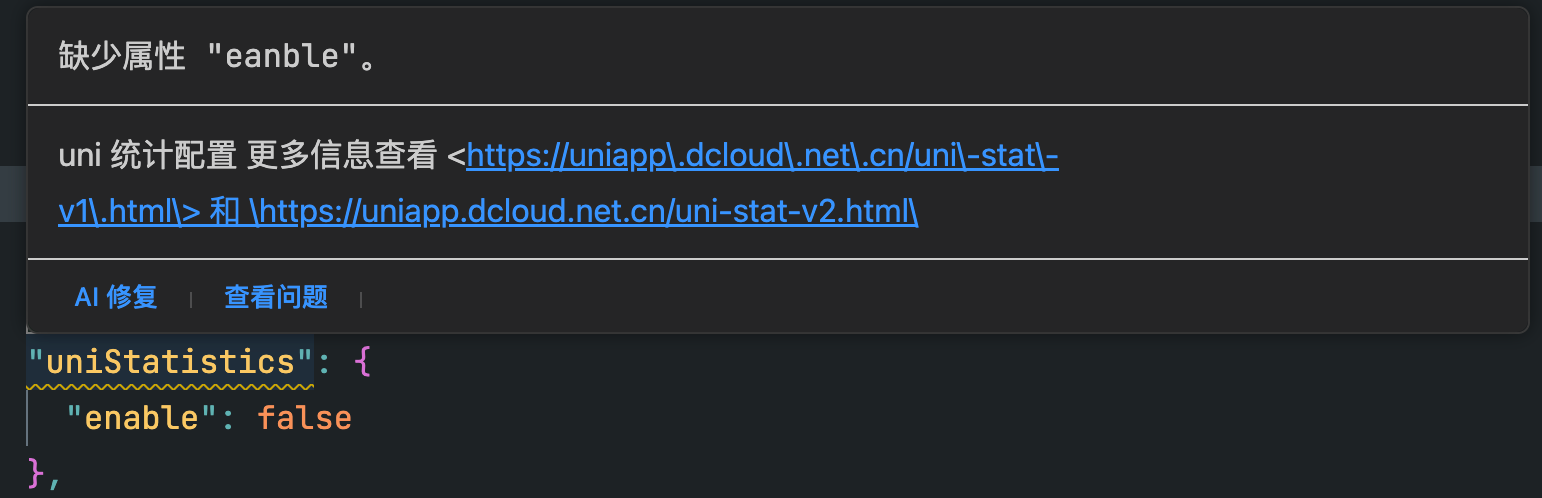Click the 和 character between the two links
The width and height of the screenshot is (1542, 498).
[225, 212]
